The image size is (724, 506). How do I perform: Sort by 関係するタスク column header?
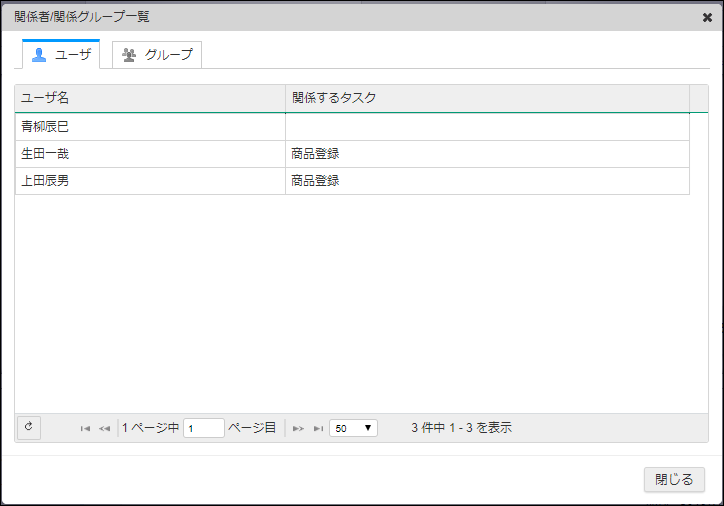[x=487, y=98]
